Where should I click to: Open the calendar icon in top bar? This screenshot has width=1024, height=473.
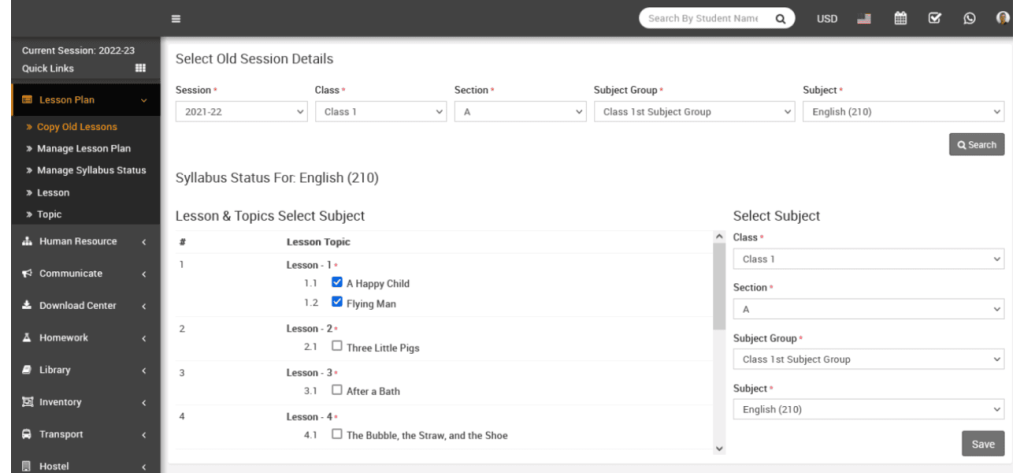(x=900, y=18)
